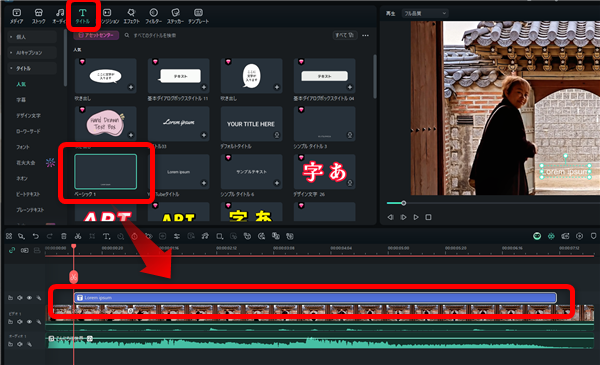Click the redo arrow in timeline toolbar
The height and width of the screenshot is (365, 600).
[49, 236]
